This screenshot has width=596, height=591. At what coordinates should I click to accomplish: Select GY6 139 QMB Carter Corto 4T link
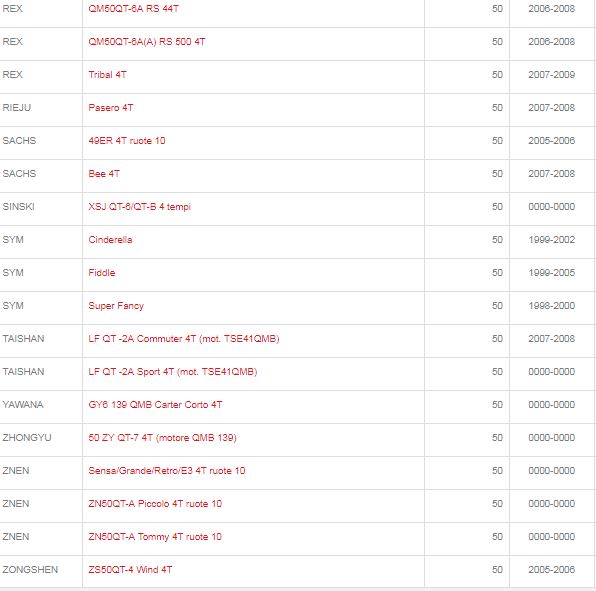tap(155, 405)
